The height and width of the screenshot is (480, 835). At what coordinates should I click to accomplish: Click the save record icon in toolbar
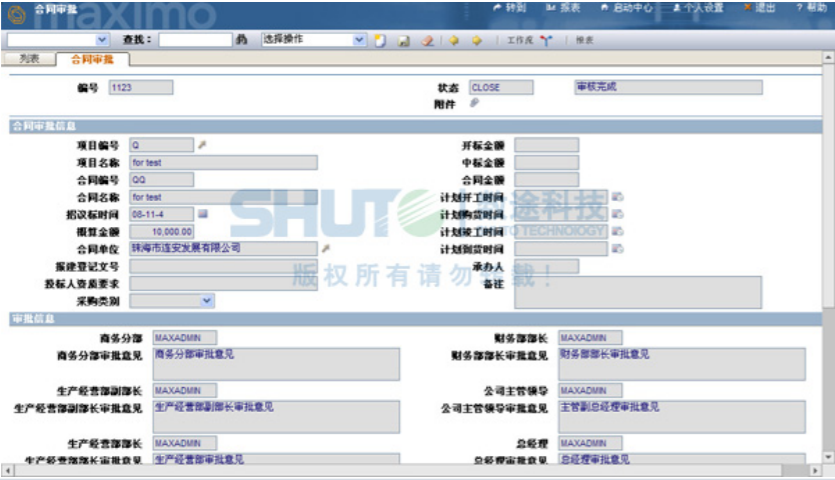coord(403,41)
